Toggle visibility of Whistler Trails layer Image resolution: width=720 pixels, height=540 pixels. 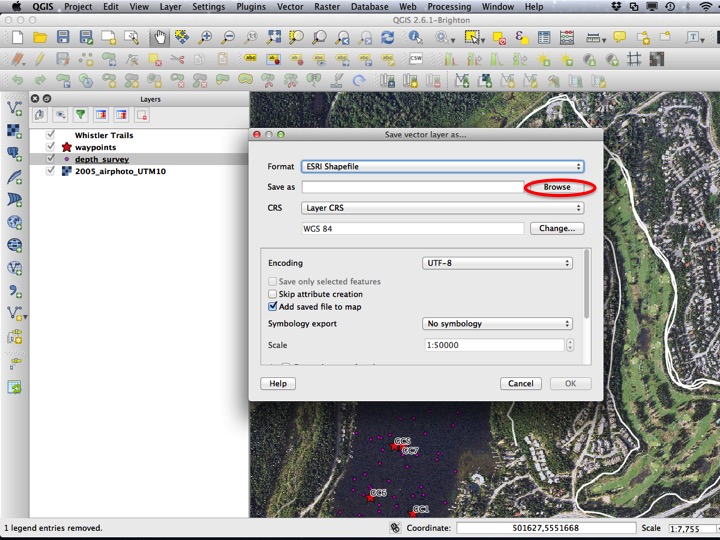(x=51, y=135)
